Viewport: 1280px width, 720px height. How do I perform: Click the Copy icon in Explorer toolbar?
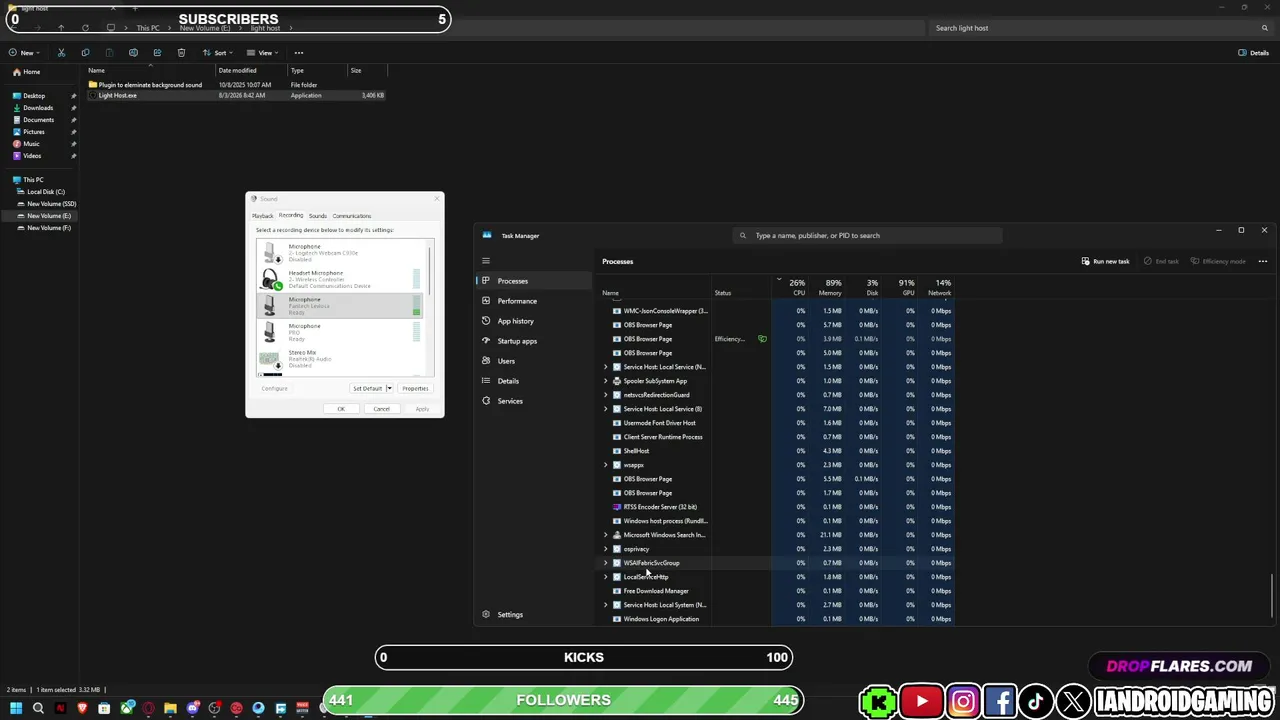(85, 53)
